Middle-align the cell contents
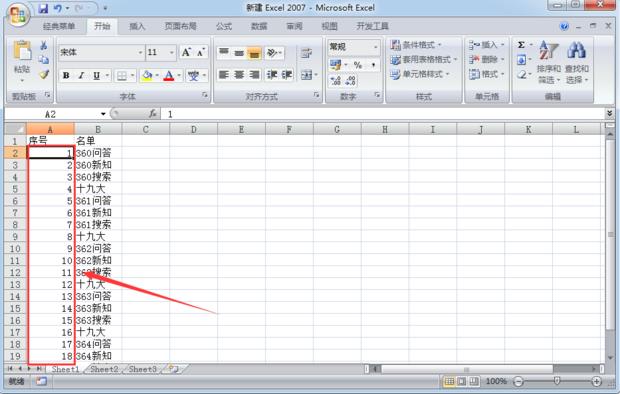Viewport: 620px width, 394px height. pos(239,52)
